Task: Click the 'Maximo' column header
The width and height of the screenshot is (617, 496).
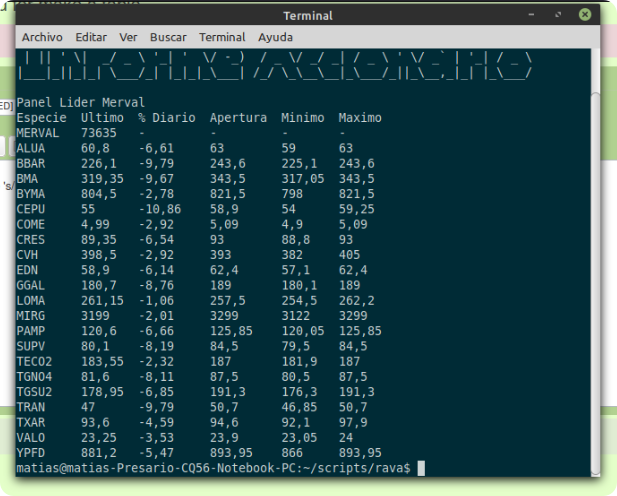Action: point(360,118)
